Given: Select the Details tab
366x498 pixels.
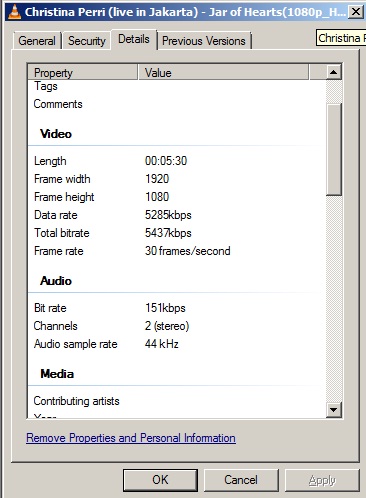Looking at the screenshot, I should pyautogui.click(x=134, y=39).
